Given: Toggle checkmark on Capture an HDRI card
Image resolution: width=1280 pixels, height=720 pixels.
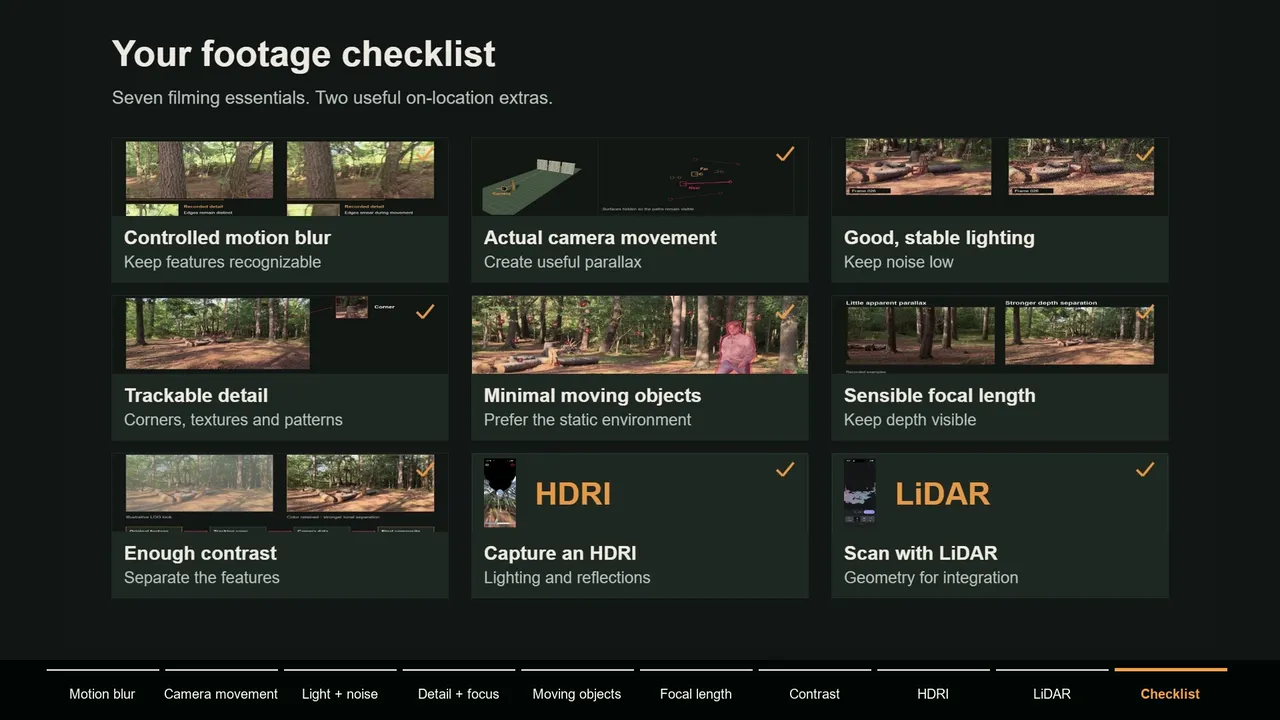Looking at the screenshot, I should pos(785,469).
